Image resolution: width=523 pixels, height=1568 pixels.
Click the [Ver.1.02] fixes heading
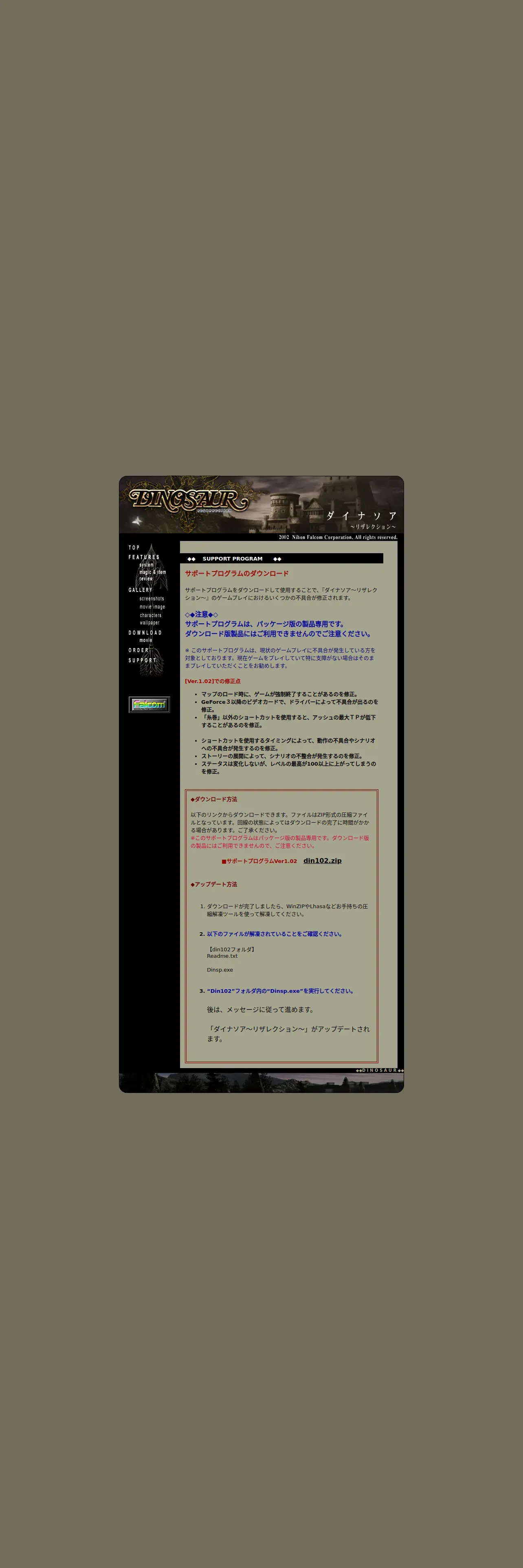coord(213,681)
